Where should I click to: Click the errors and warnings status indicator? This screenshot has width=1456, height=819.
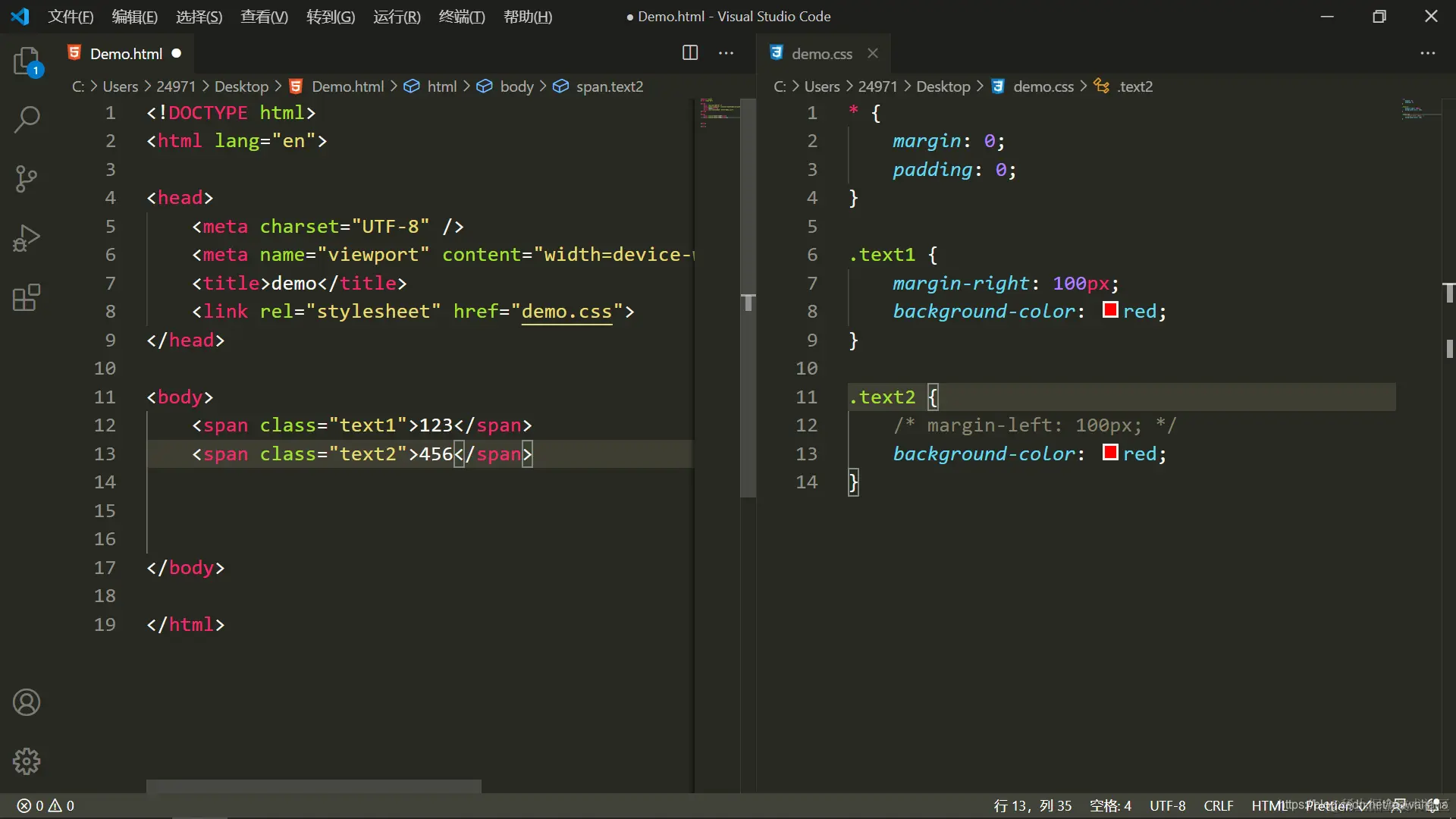click(45, 805)
